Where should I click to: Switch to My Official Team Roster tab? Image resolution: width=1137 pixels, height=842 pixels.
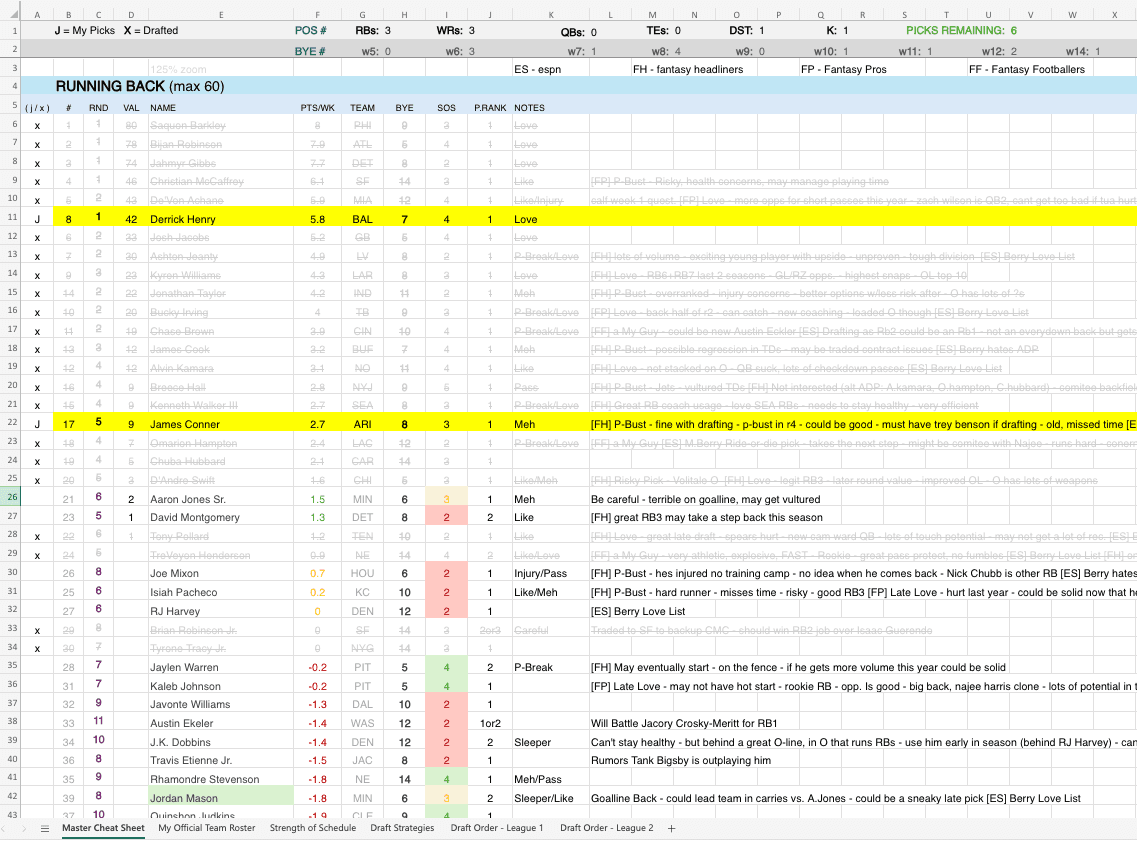click(x=207, y=827)
